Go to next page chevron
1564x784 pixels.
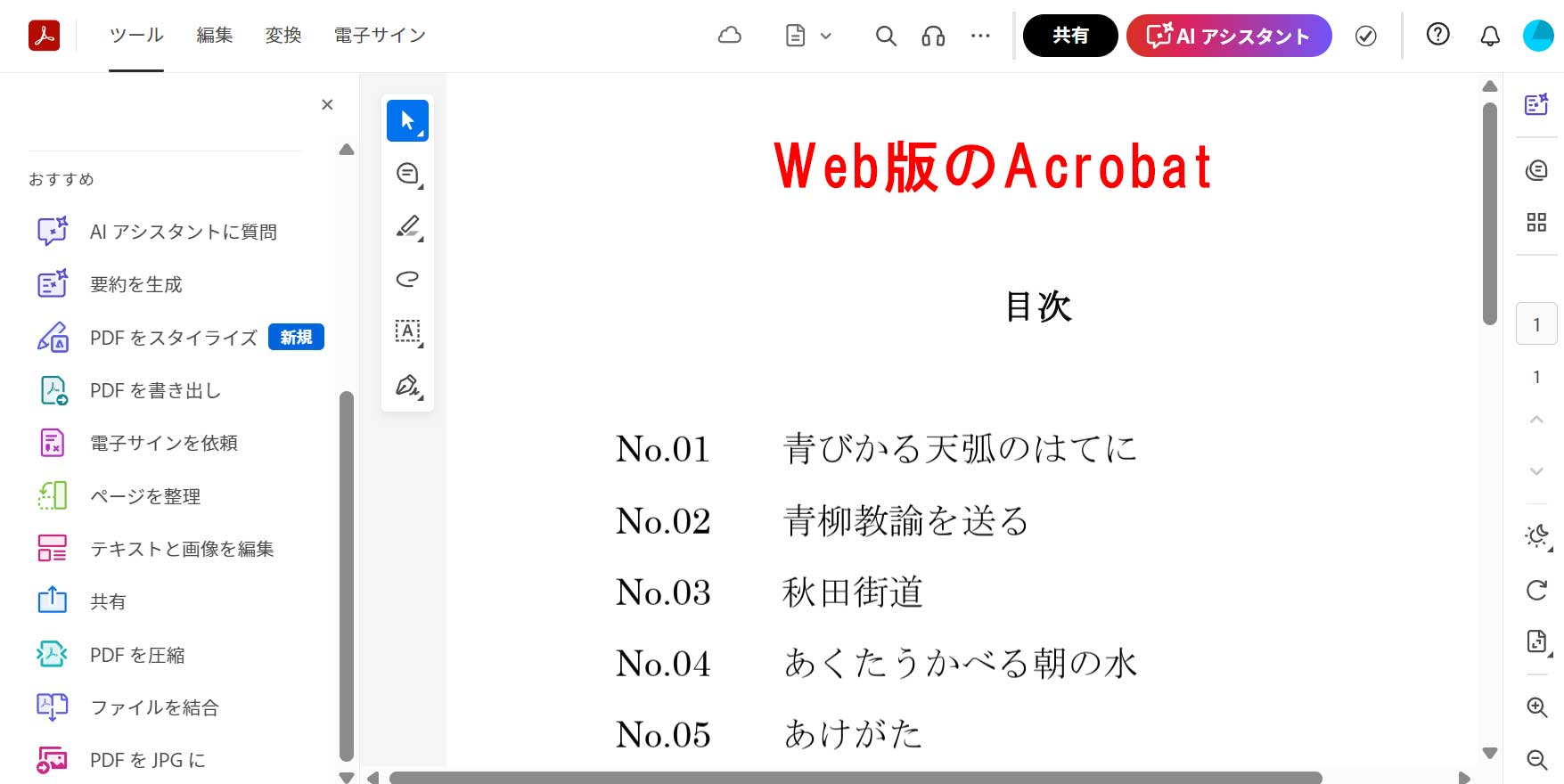point(1536,471)
